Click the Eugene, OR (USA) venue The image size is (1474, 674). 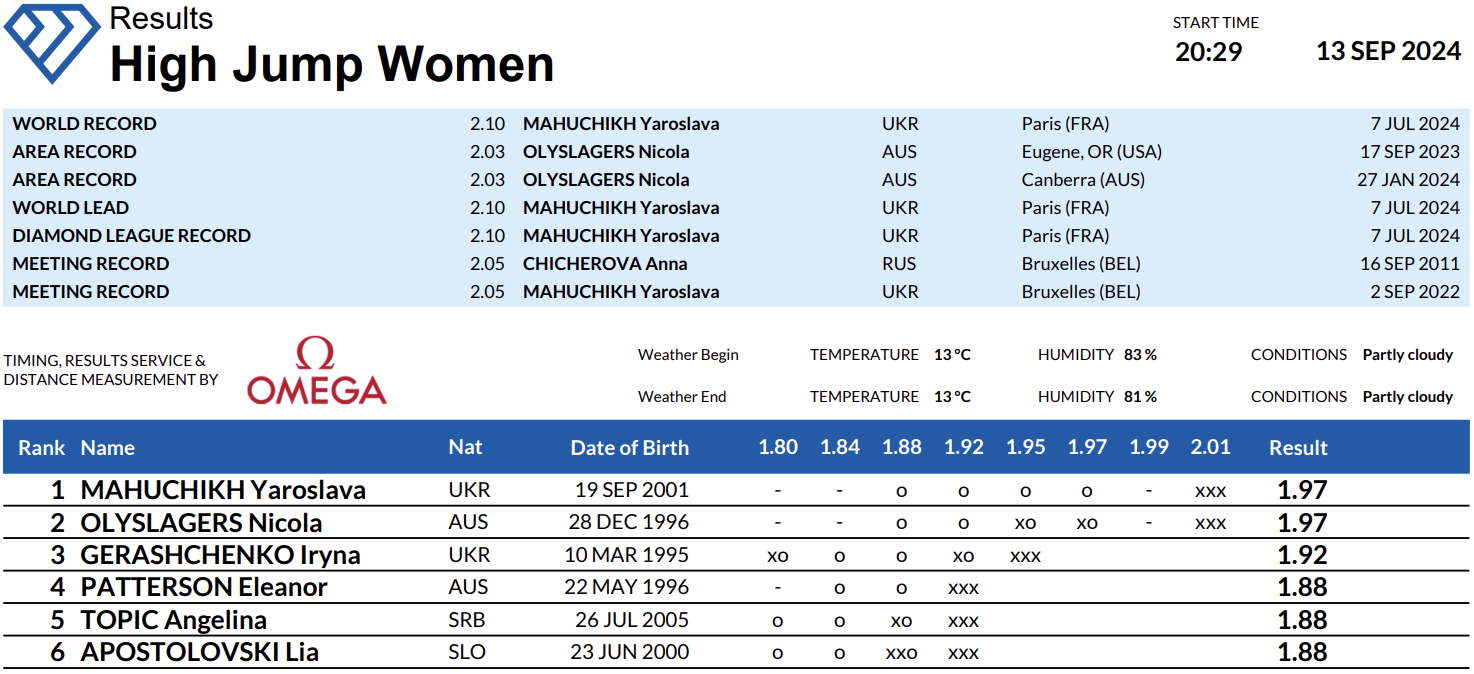[x=1091, y=152]
